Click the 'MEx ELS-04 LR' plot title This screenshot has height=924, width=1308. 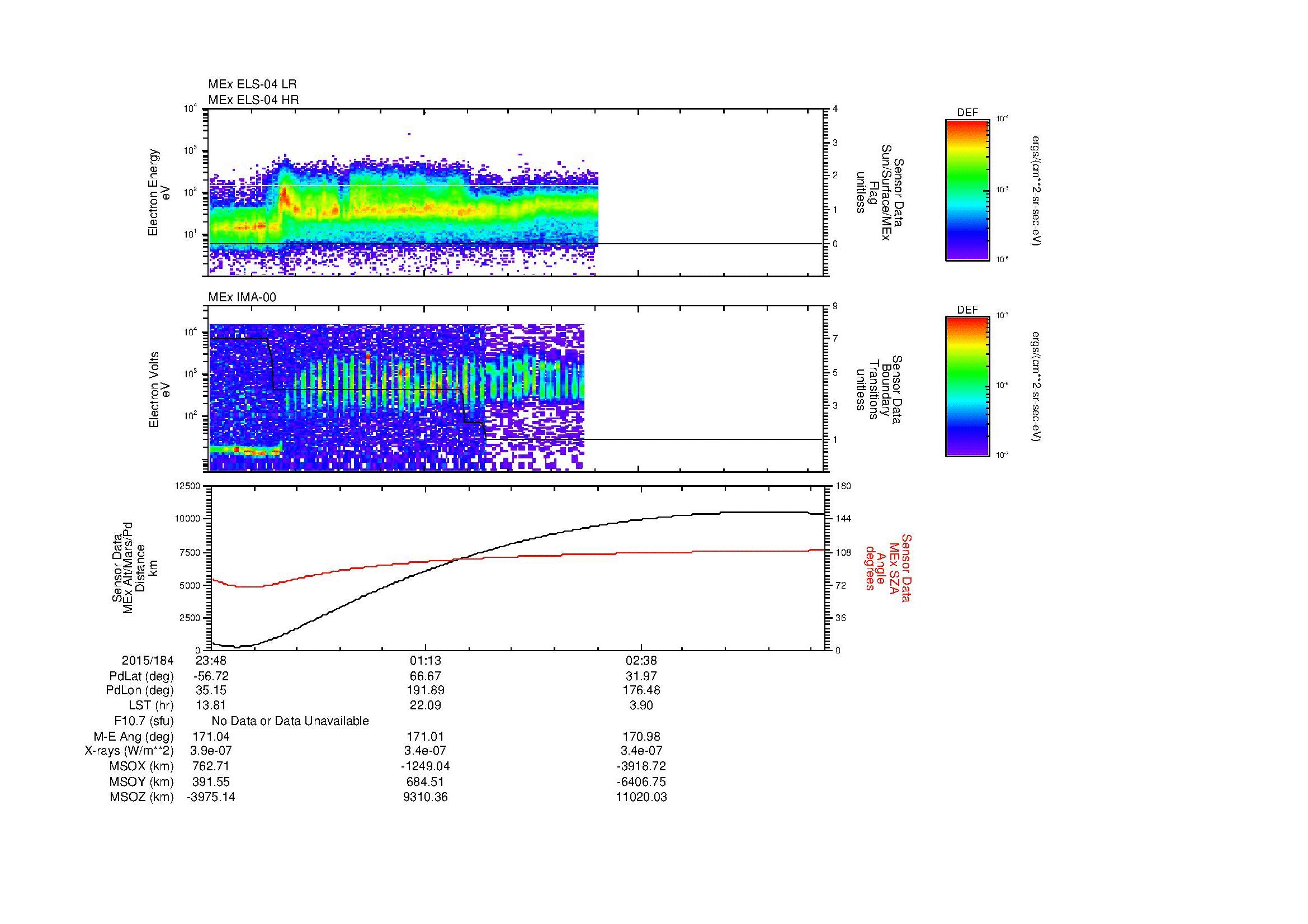coord(252,84)
